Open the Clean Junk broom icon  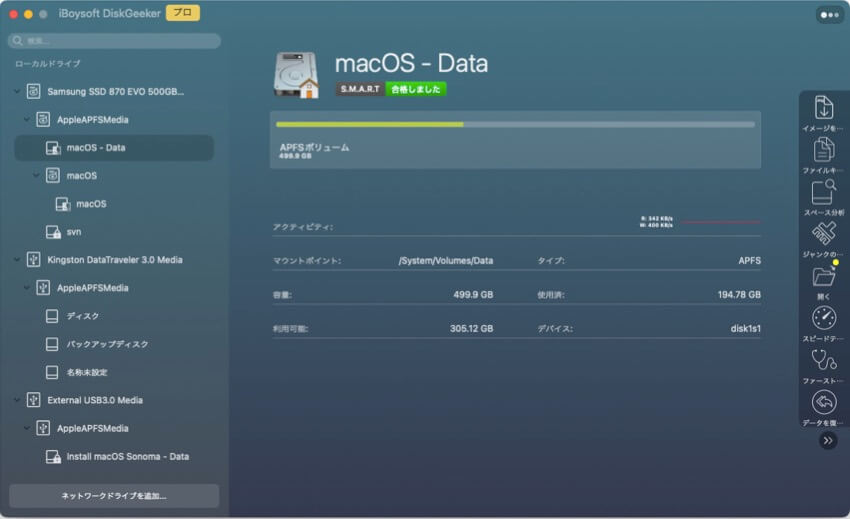coord(823,234)
